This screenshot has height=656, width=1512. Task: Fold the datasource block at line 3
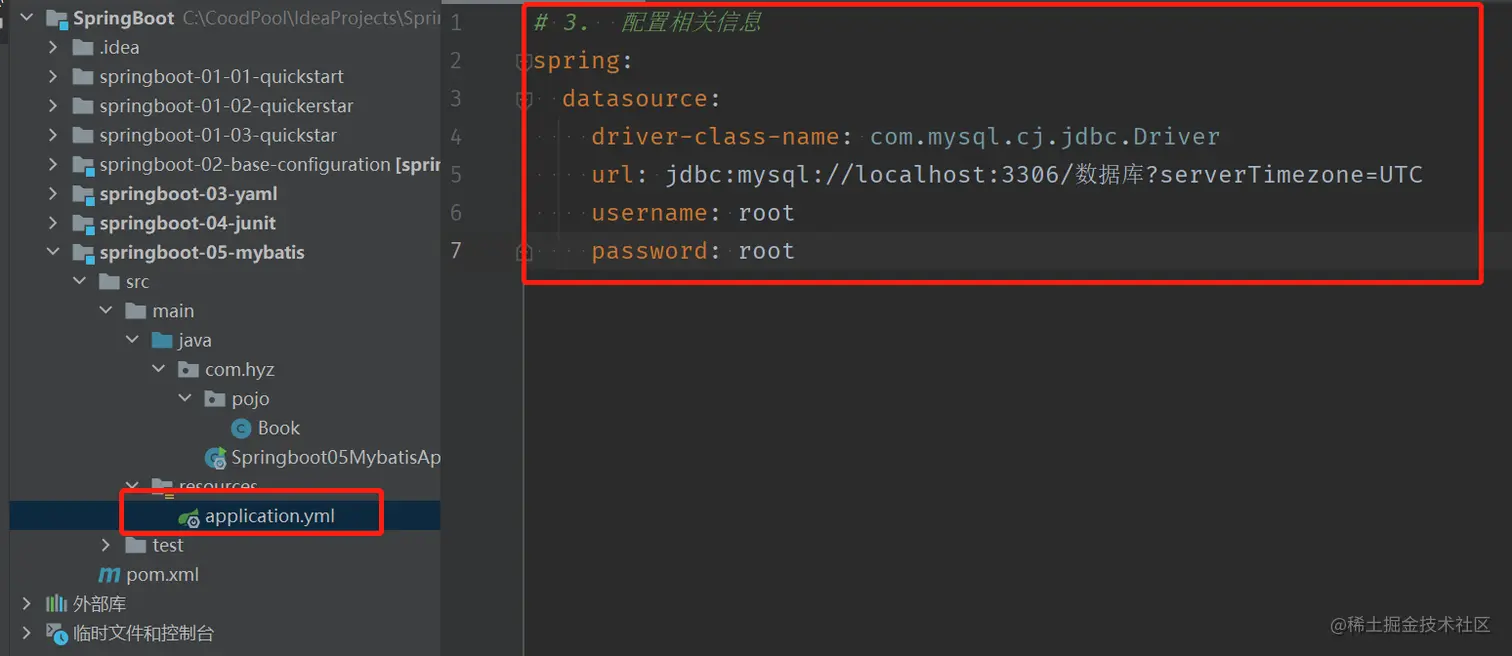(x=523, y=99)
